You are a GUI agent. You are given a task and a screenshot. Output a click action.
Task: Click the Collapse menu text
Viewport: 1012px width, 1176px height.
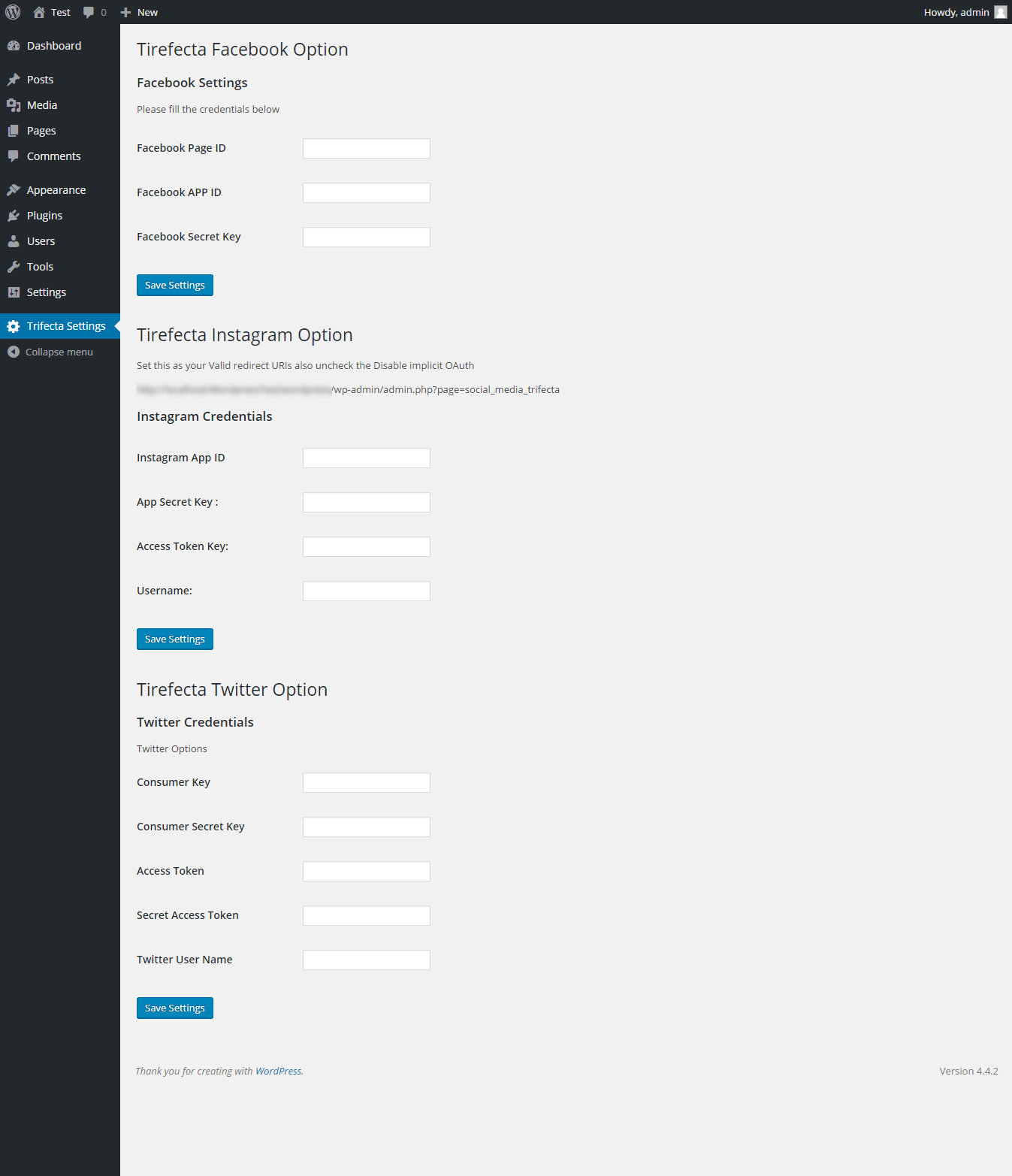click(59, 352)
